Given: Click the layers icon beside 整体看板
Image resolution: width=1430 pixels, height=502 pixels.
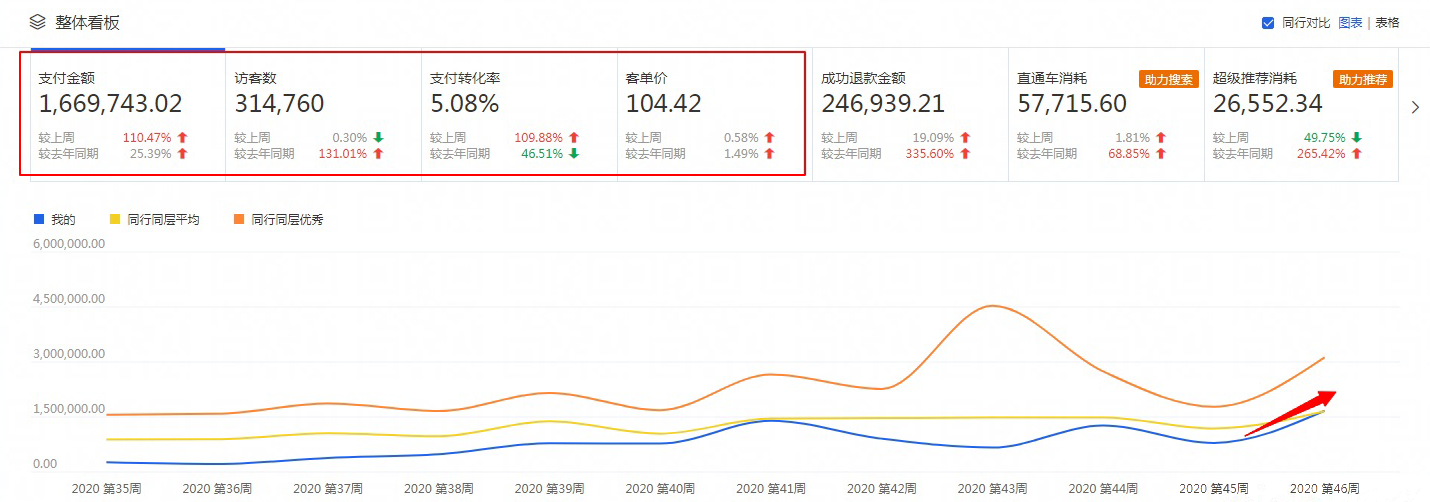Looking at the screenshot, I should pyautogui.click(x=37, y=21).
